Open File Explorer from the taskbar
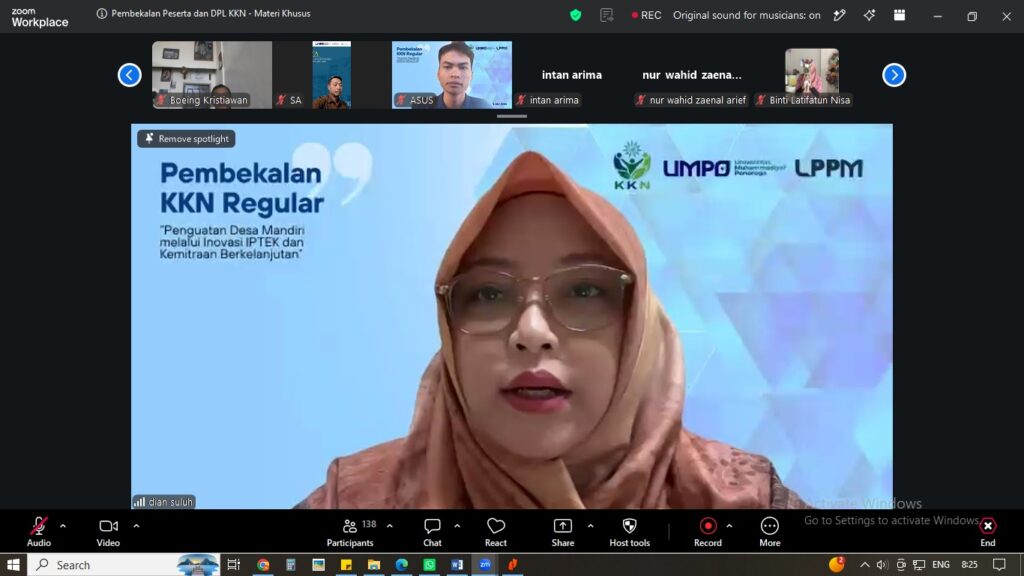 [374, 565]
